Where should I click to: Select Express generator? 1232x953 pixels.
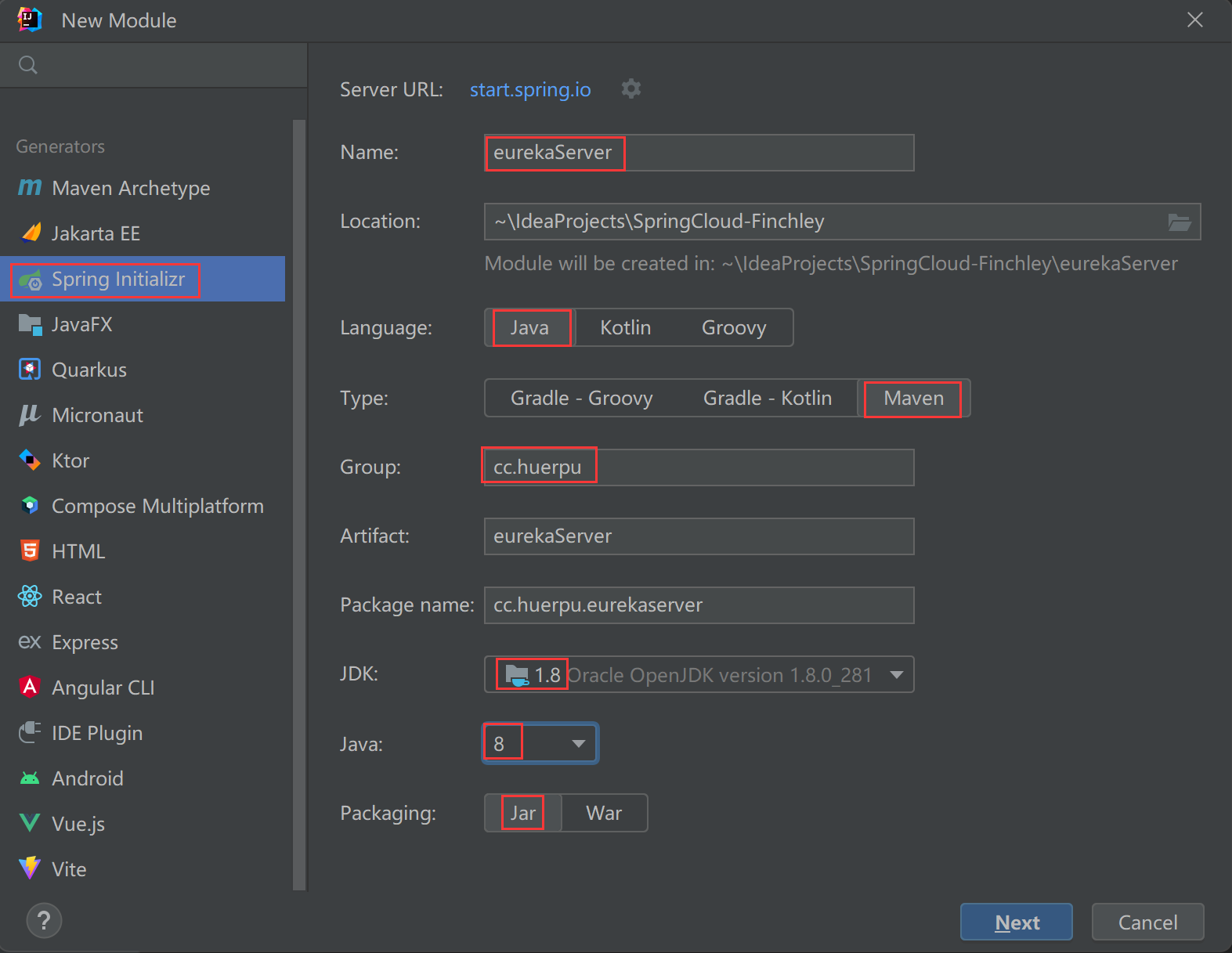[x=143, y=642]
